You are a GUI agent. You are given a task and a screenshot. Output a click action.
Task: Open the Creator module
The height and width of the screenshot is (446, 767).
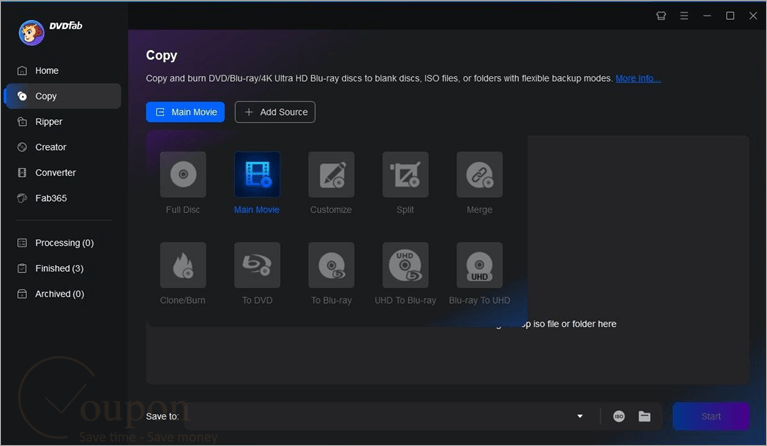(63, 147)
